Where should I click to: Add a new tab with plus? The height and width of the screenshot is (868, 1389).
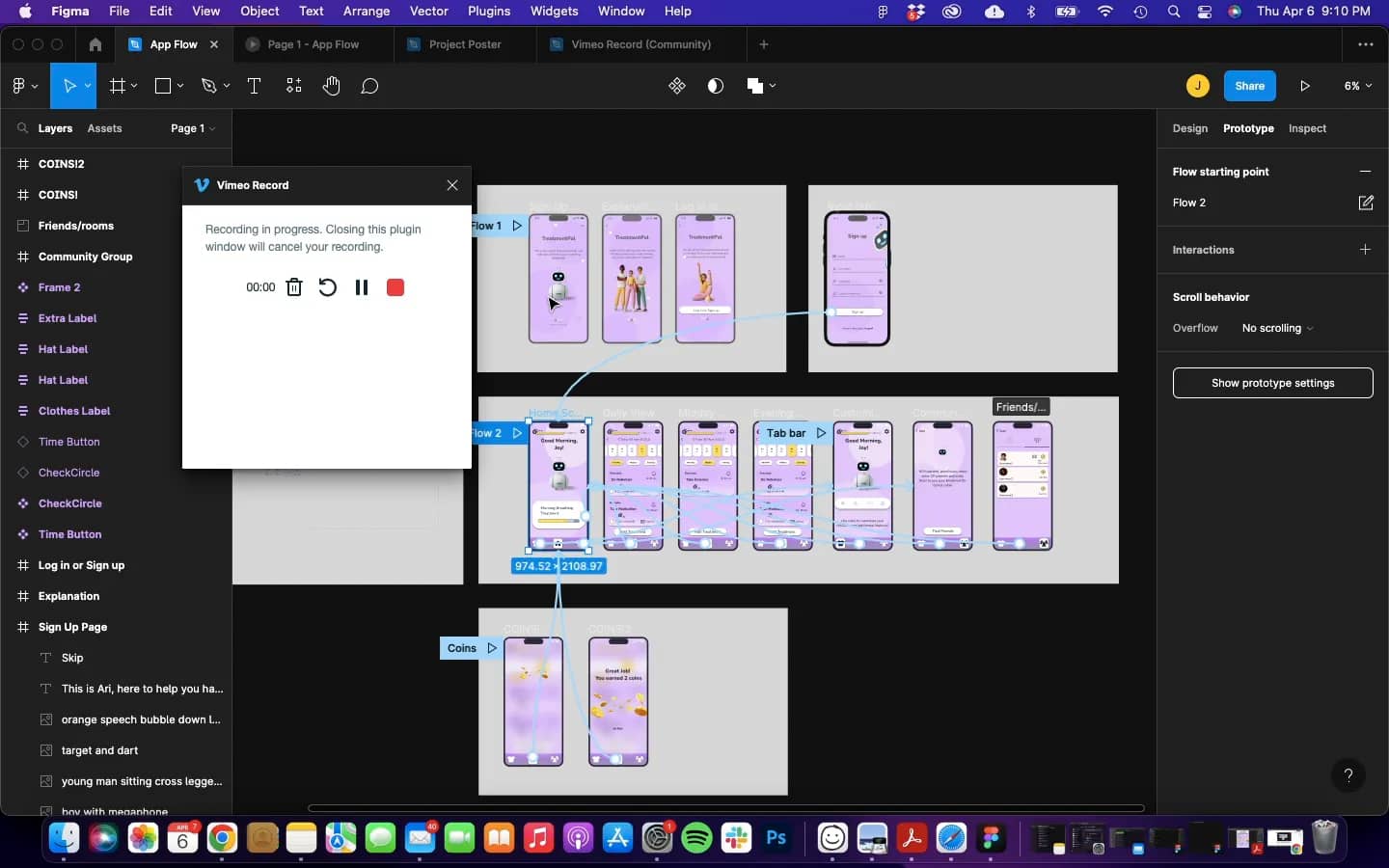click(764, 44)
